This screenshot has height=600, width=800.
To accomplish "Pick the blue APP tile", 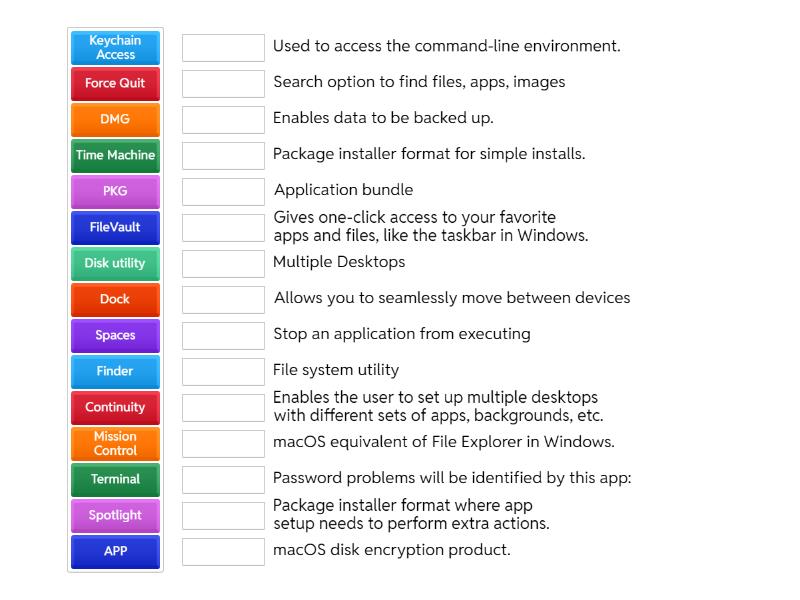I will pos(115,551).
